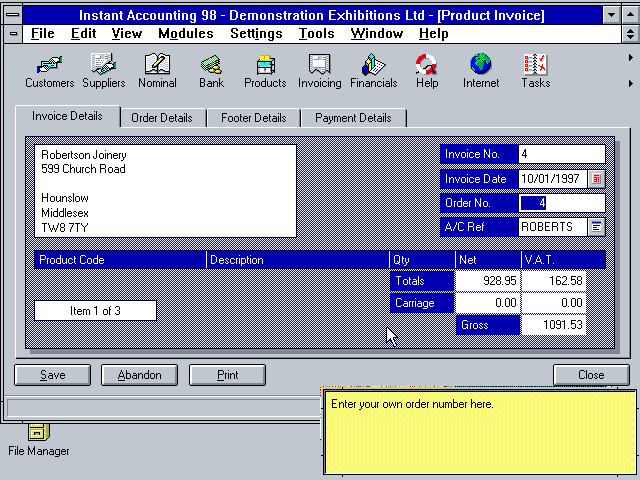Click the A/C Ref field showing ROBERTS
The height and width of the screenshot is (480, 640).
[x=553, y=227]
